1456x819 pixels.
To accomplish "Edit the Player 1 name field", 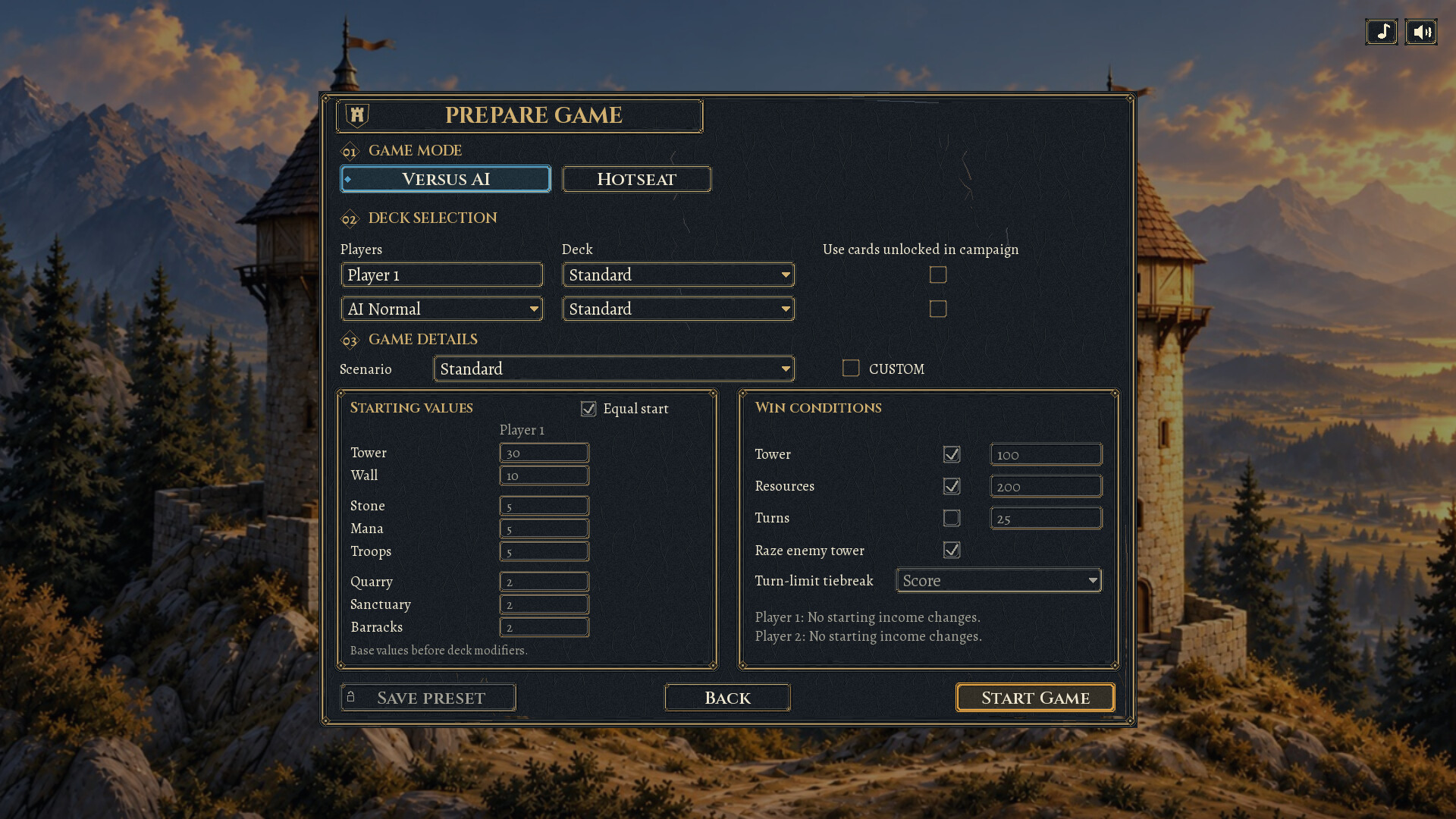I will (442, 275).
